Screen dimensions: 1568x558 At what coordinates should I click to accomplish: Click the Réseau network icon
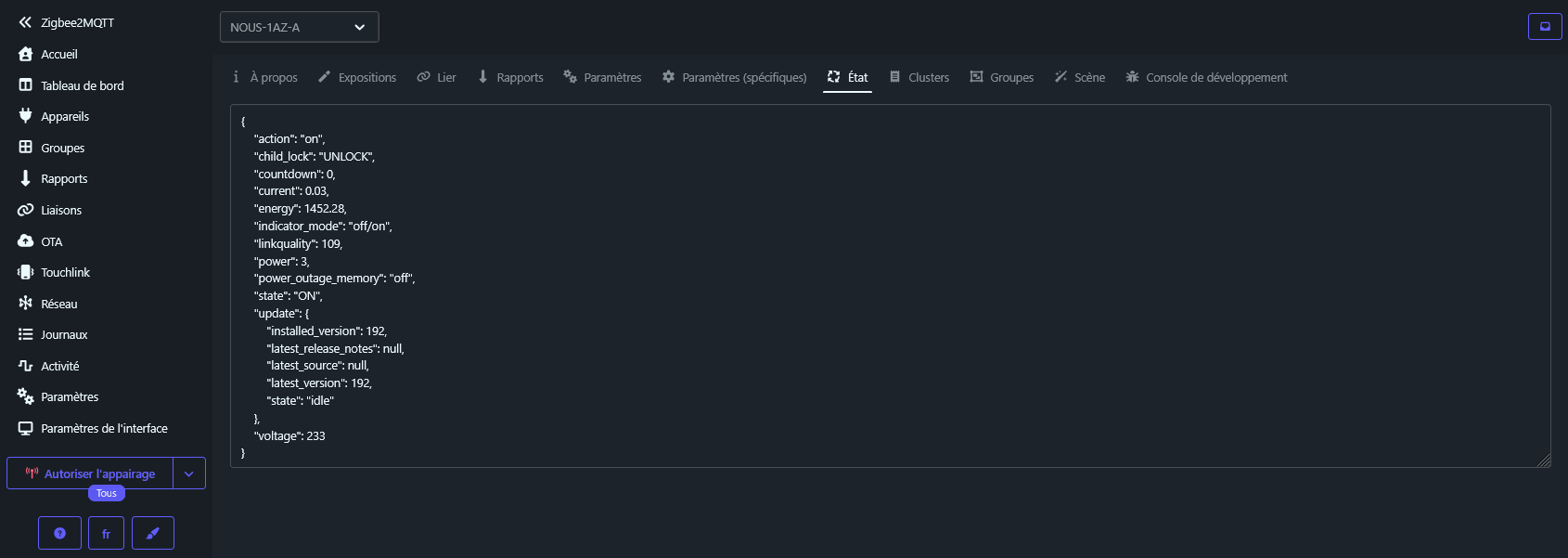pos(26,304)
